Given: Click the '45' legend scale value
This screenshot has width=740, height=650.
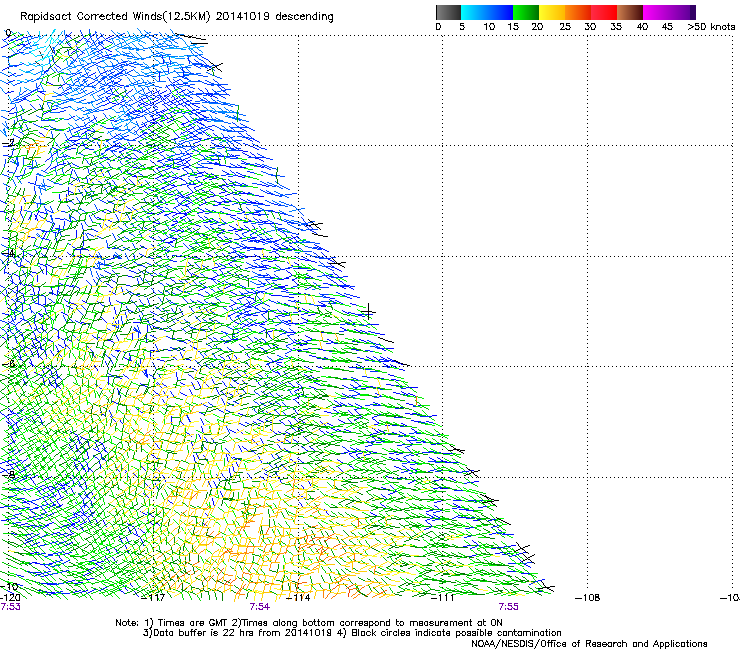Looking at the screenshot, I should (x=667, y=27).
